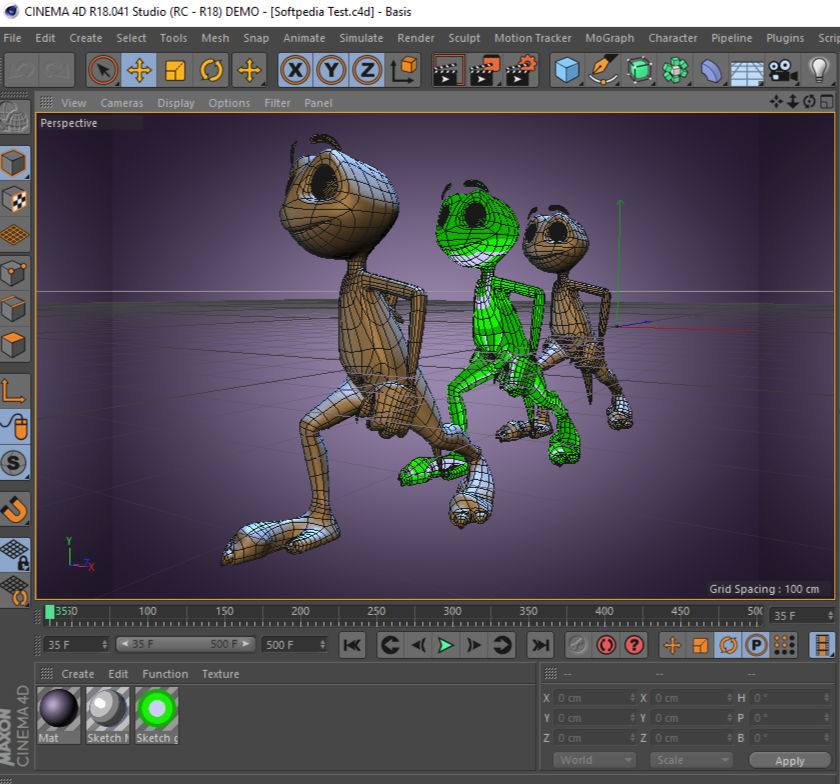Toggle Autokeying red circle button
Image resolution: width=840 pixels, height=784 pixels.
[x=606, y=645]
